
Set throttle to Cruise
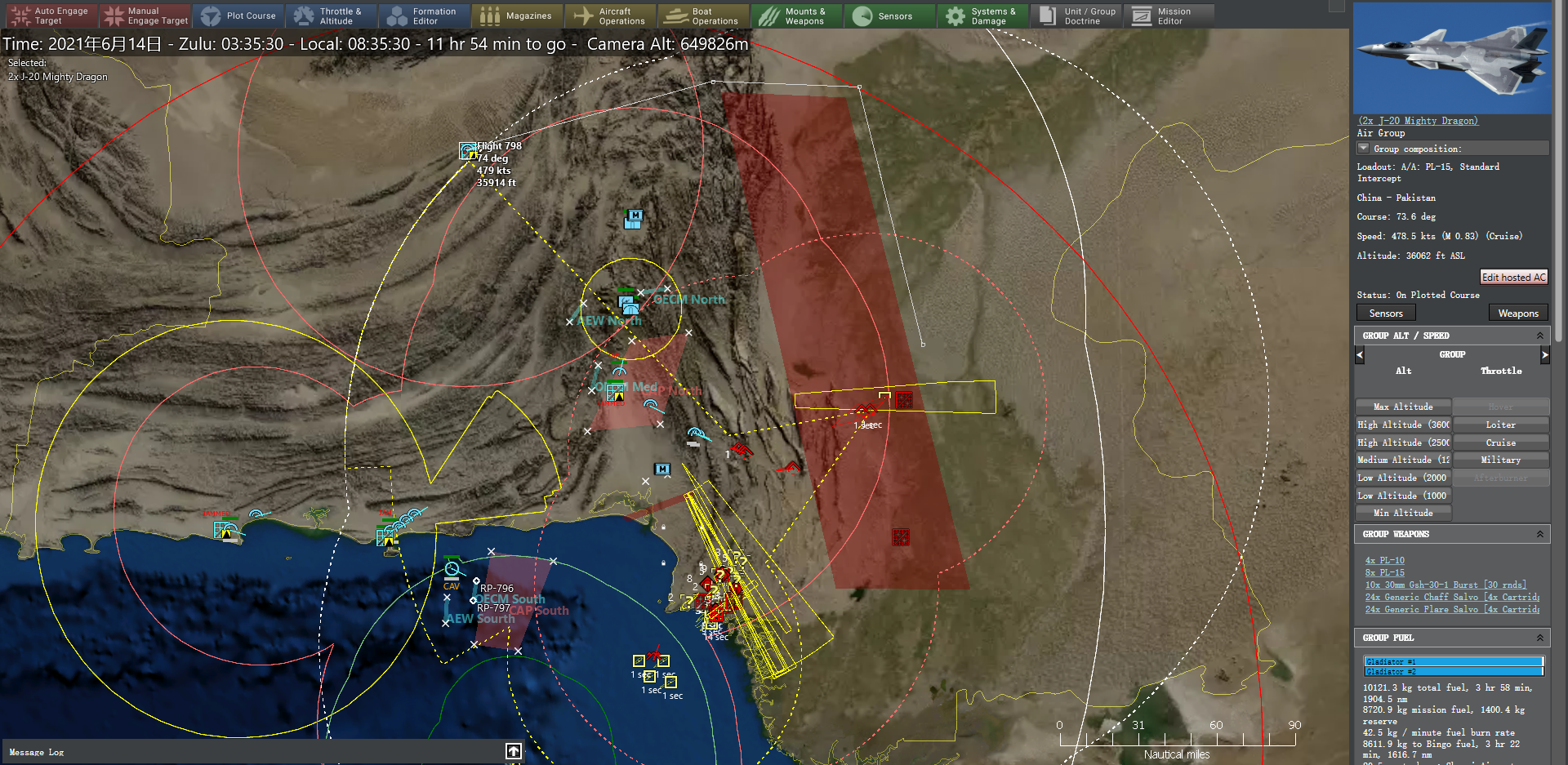tap(1501, 443)
